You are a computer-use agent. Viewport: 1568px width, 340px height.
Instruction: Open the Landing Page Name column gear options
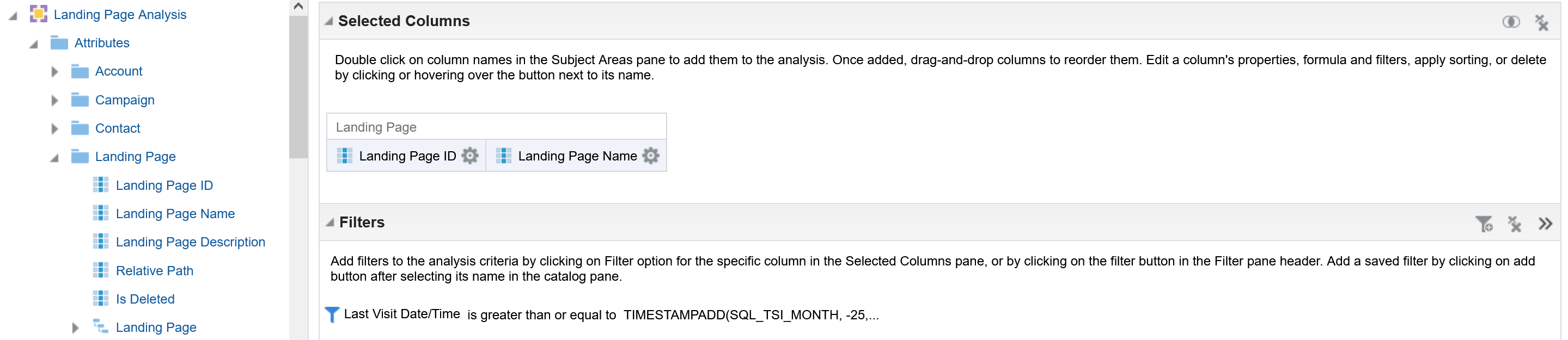click(x=651, y=156)
